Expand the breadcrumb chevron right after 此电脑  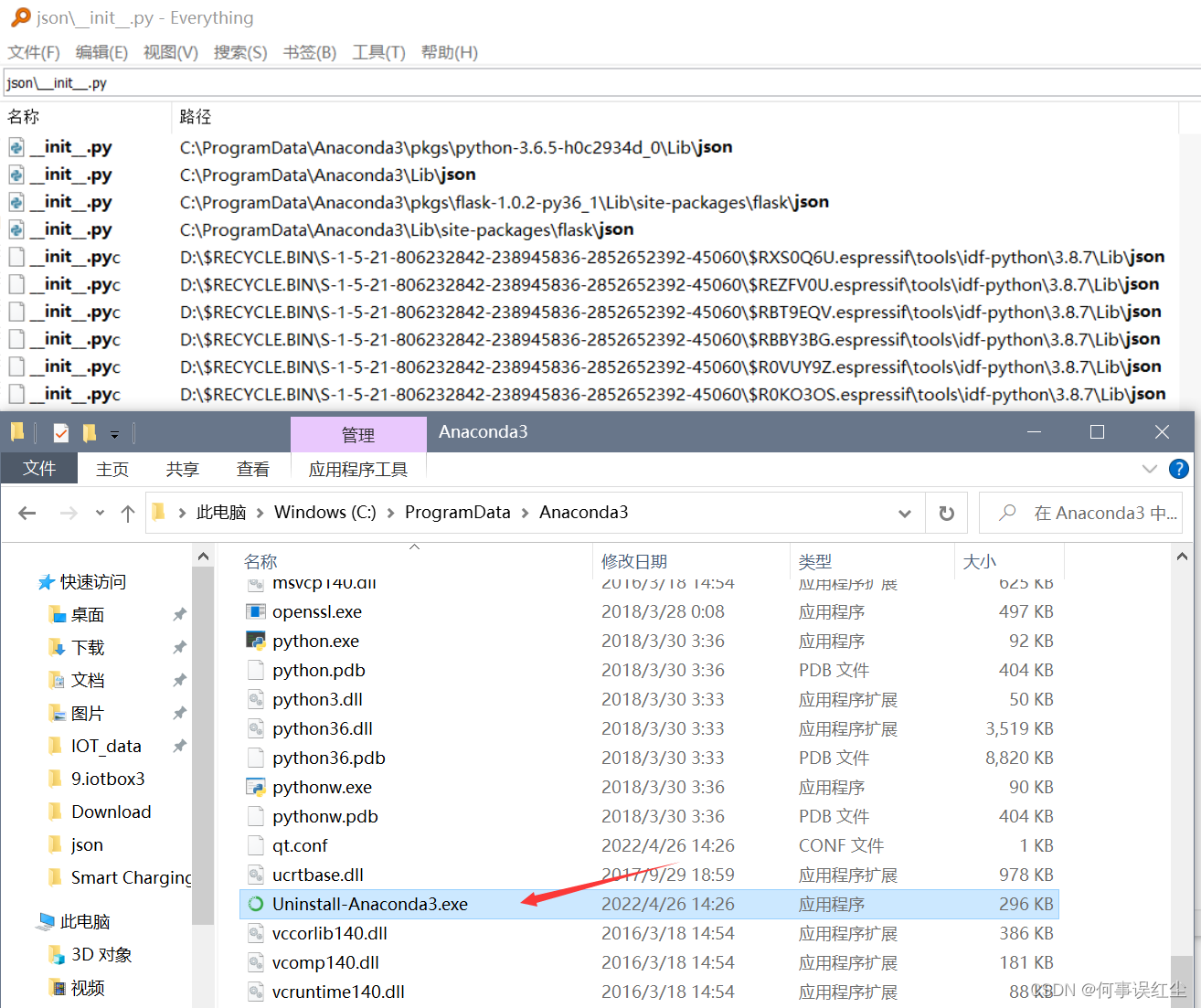pyautogui.click(x=260, y=513)
